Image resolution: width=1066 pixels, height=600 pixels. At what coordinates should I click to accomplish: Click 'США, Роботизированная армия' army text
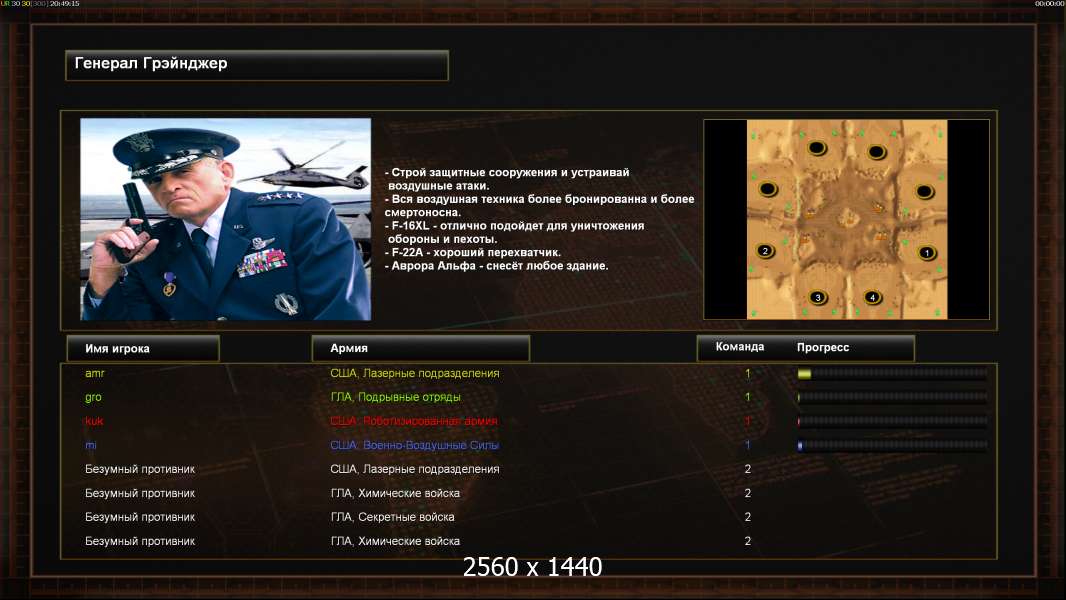[414, 421]
